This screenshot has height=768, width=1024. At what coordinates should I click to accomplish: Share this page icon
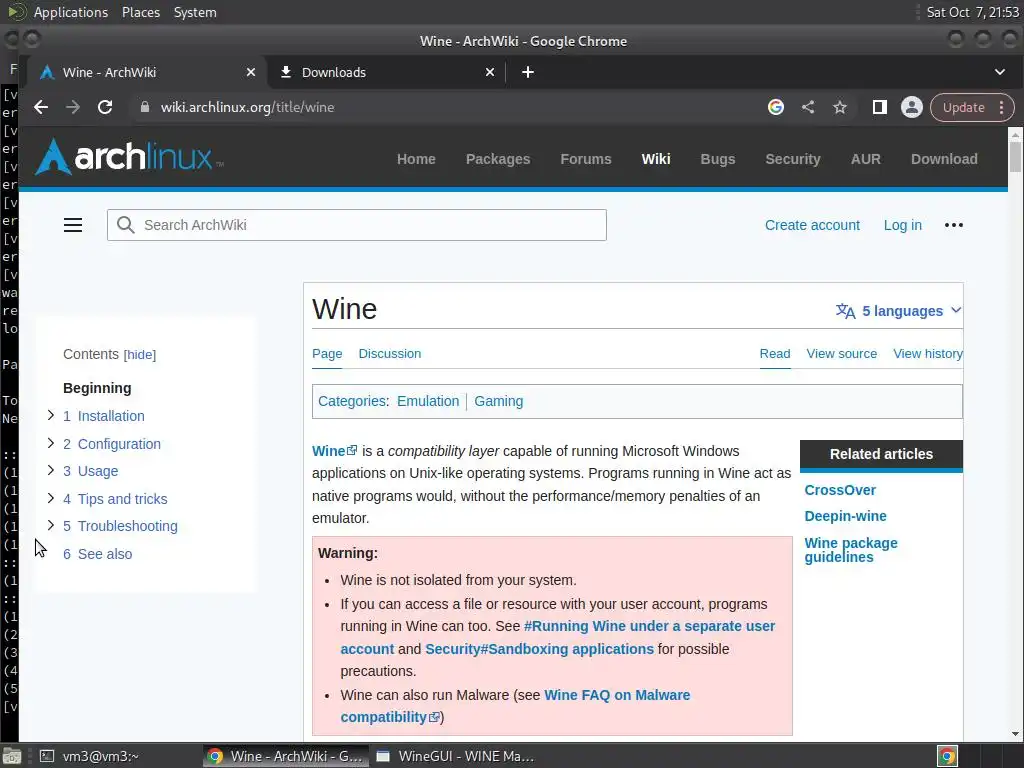click(x=808, y=107)
